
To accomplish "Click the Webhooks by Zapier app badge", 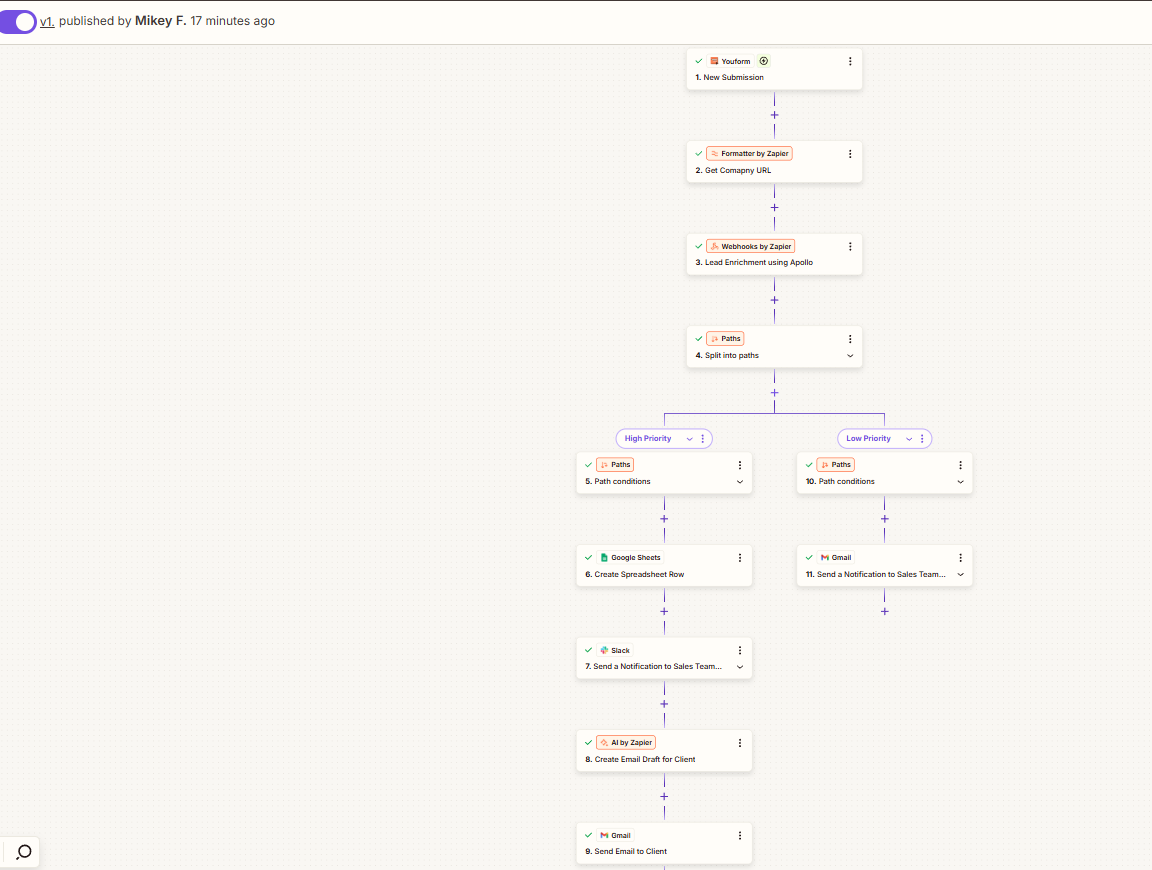I will pos(750,246).
